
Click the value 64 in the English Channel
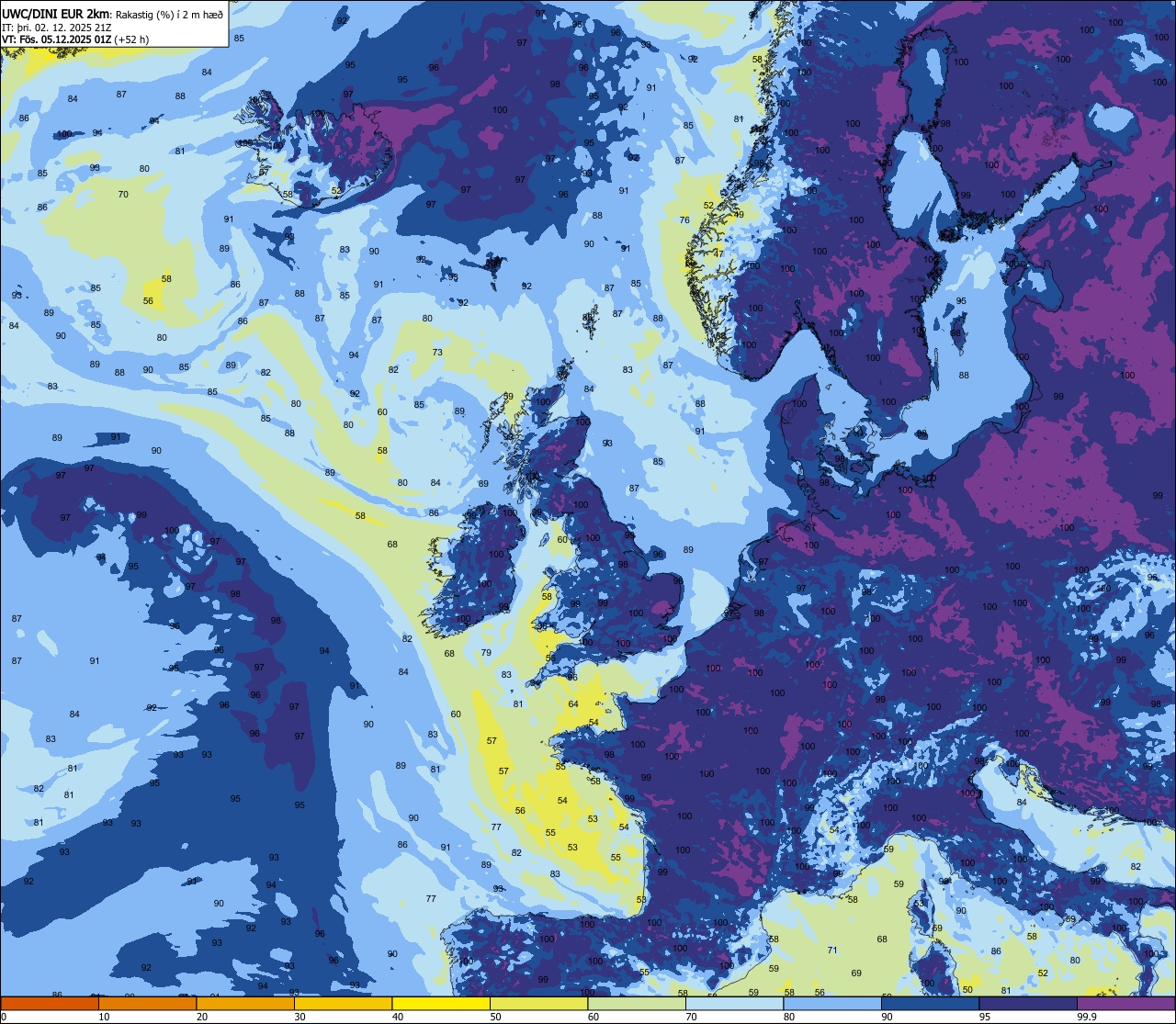pos(573,704)
